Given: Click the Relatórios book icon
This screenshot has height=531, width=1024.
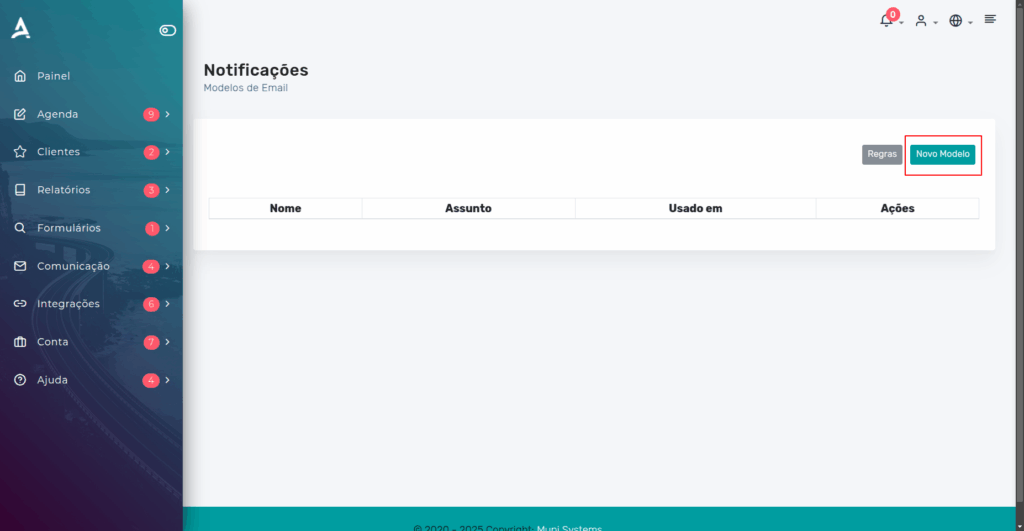Looking at the screenshot, I should tap(20, 189).
